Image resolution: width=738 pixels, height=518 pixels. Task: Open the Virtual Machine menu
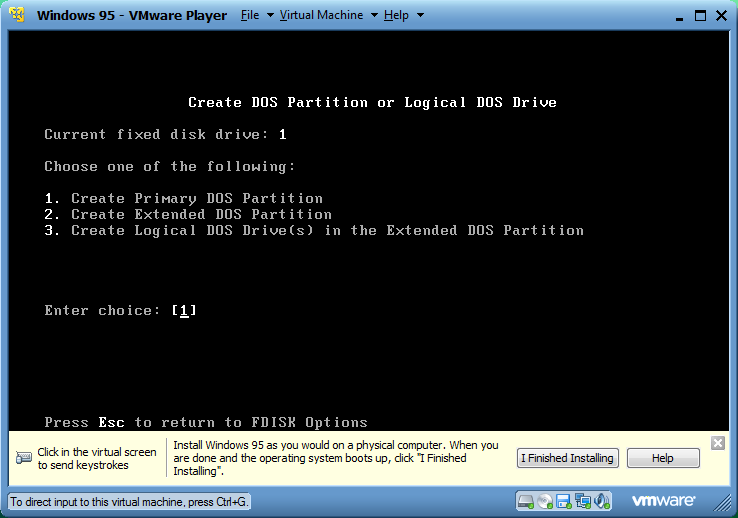tap(321, 15)
